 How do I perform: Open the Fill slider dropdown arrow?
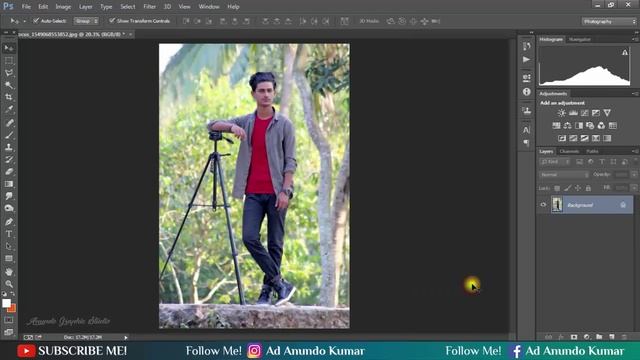(x=634, y=188)
